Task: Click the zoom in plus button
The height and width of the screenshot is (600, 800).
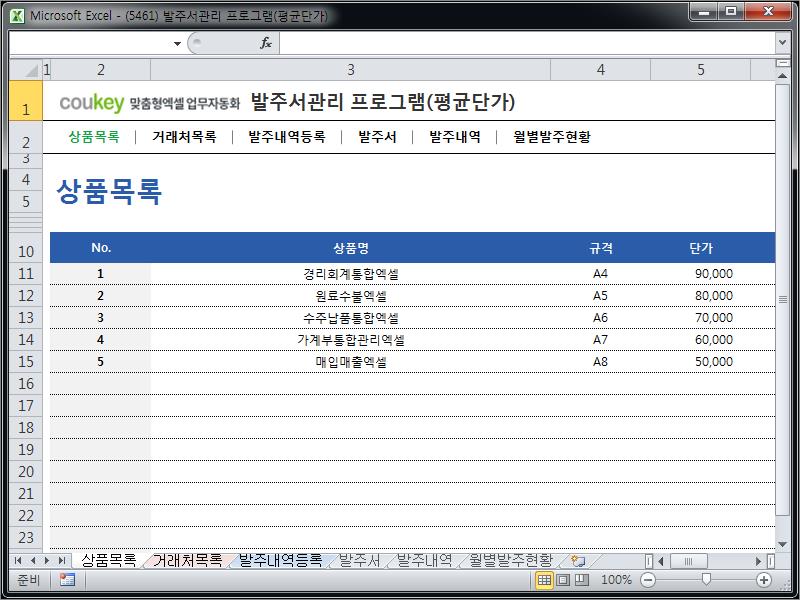Action: pyautogui.click(x=764, y=580)
